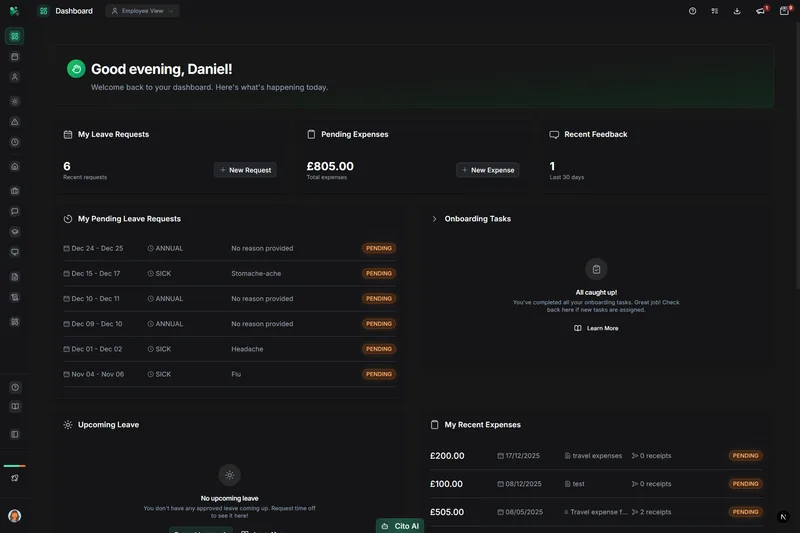This screenshot has width=800, height=533.
Task: Expand the Onboarding Tasks chevron
Action: click(434, 219)
